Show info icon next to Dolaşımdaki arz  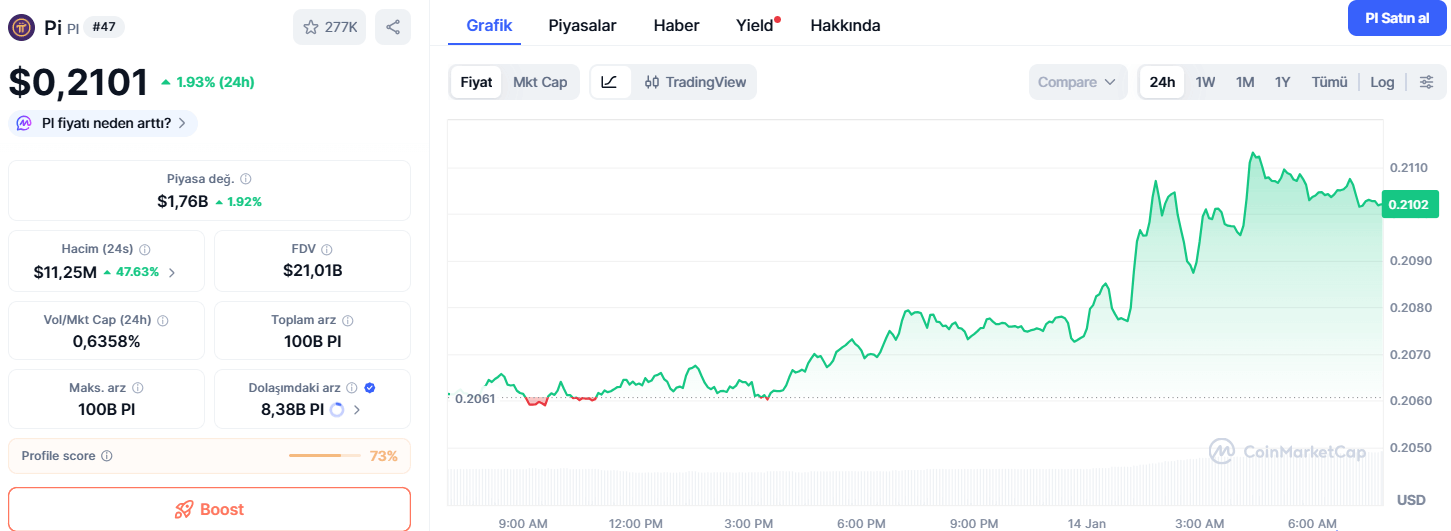click(353, 387)
